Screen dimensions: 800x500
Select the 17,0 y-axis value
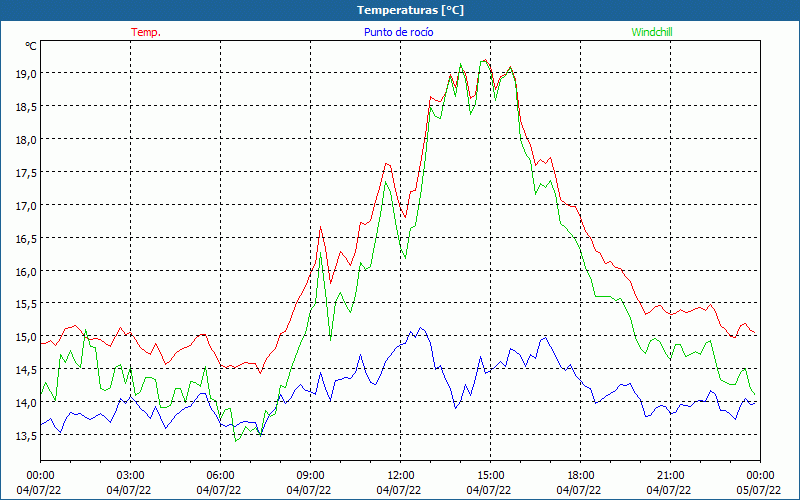tap(27, 205)
